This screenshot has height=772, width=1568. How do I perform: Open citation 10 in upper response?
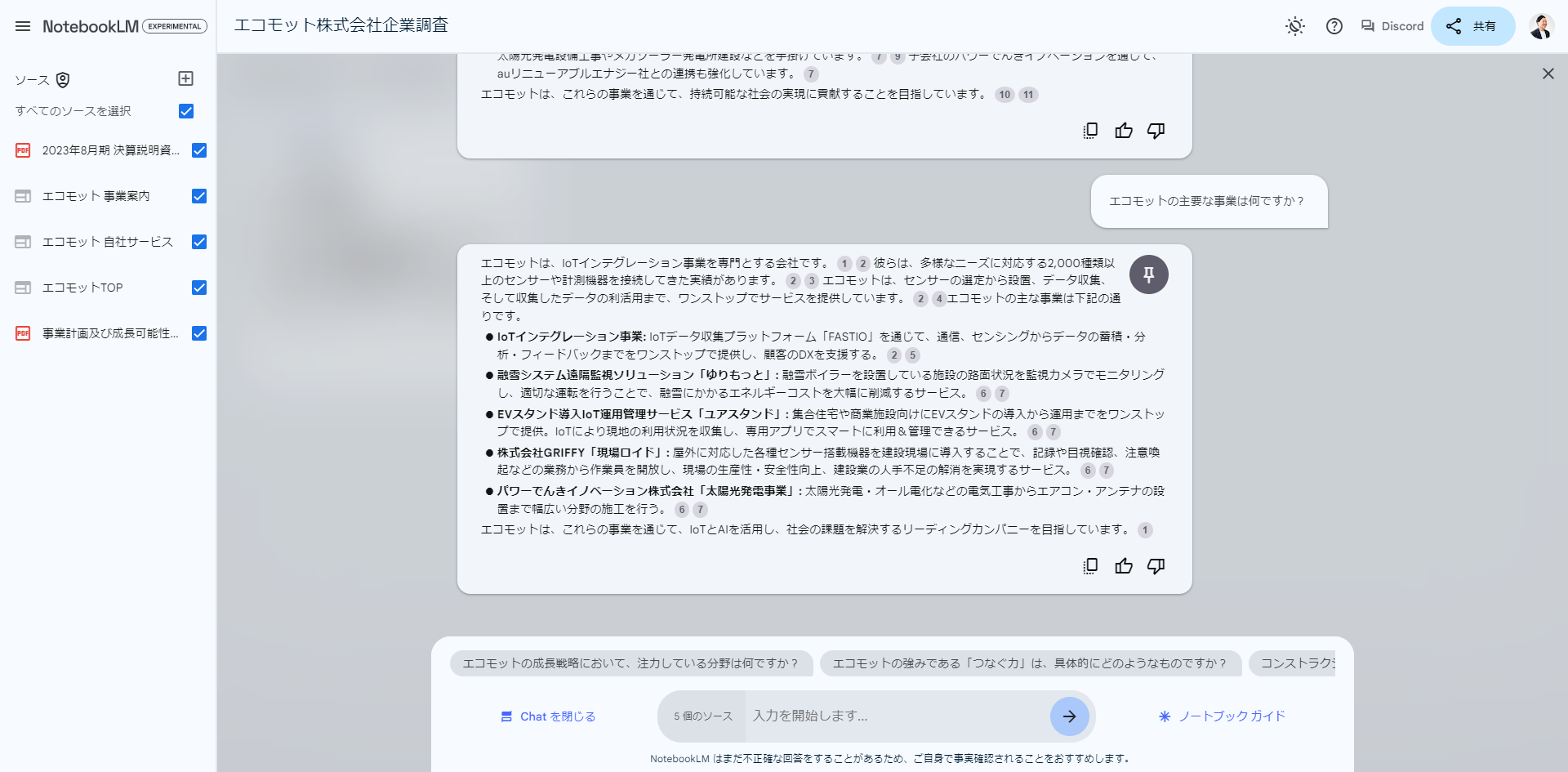[1004, 95]
